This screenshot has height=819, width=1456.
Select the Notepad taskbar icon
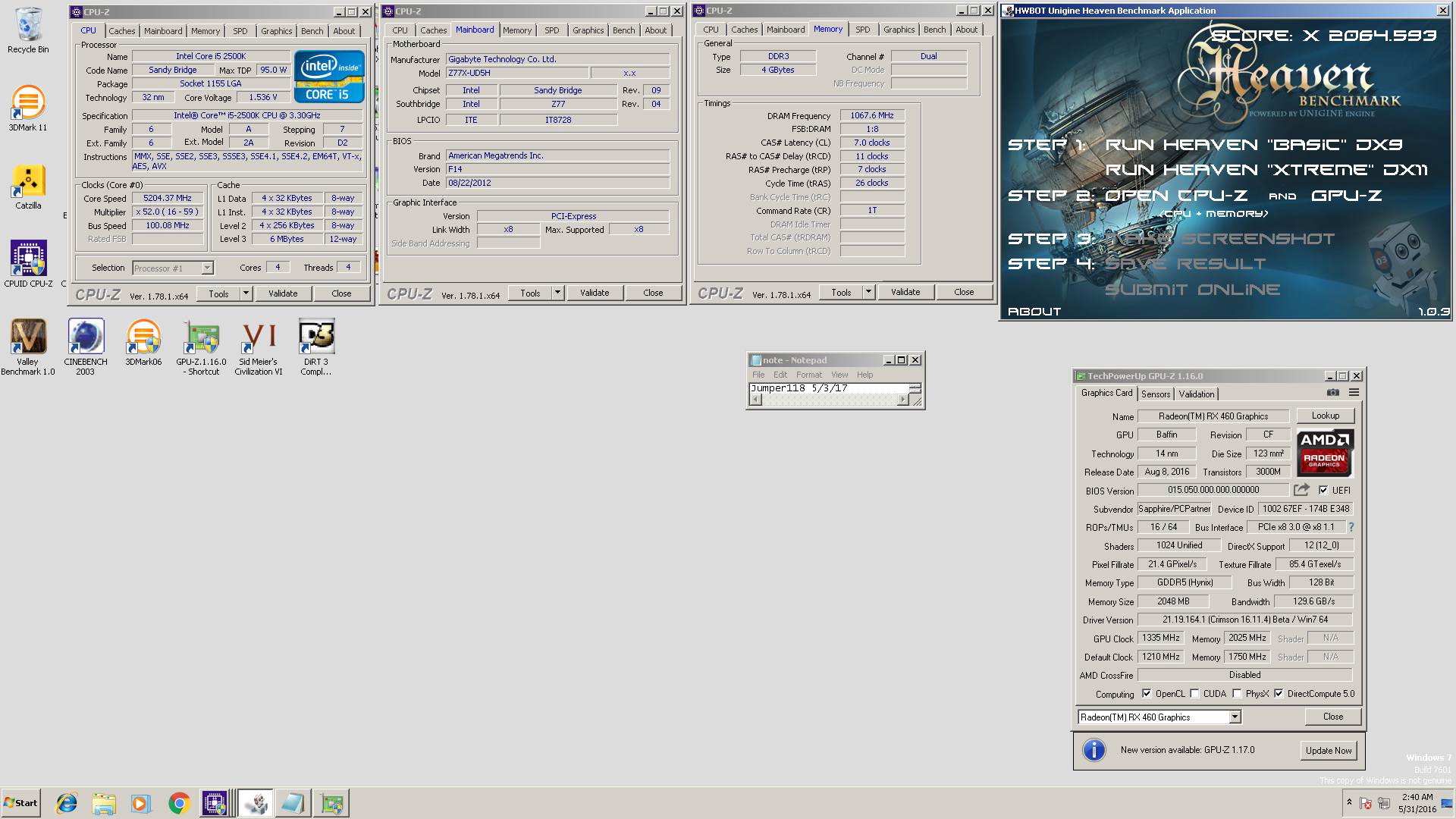coord(293,803)
